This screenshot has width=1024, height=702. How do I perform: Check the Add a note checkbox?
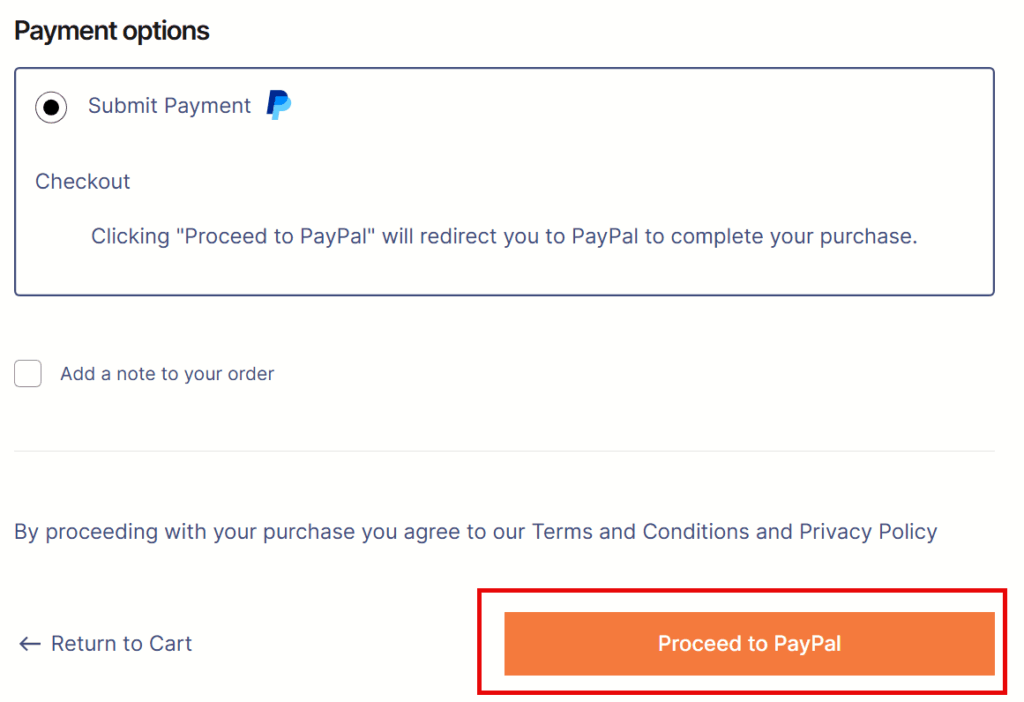pyautogui.click(x=28, y=374)
